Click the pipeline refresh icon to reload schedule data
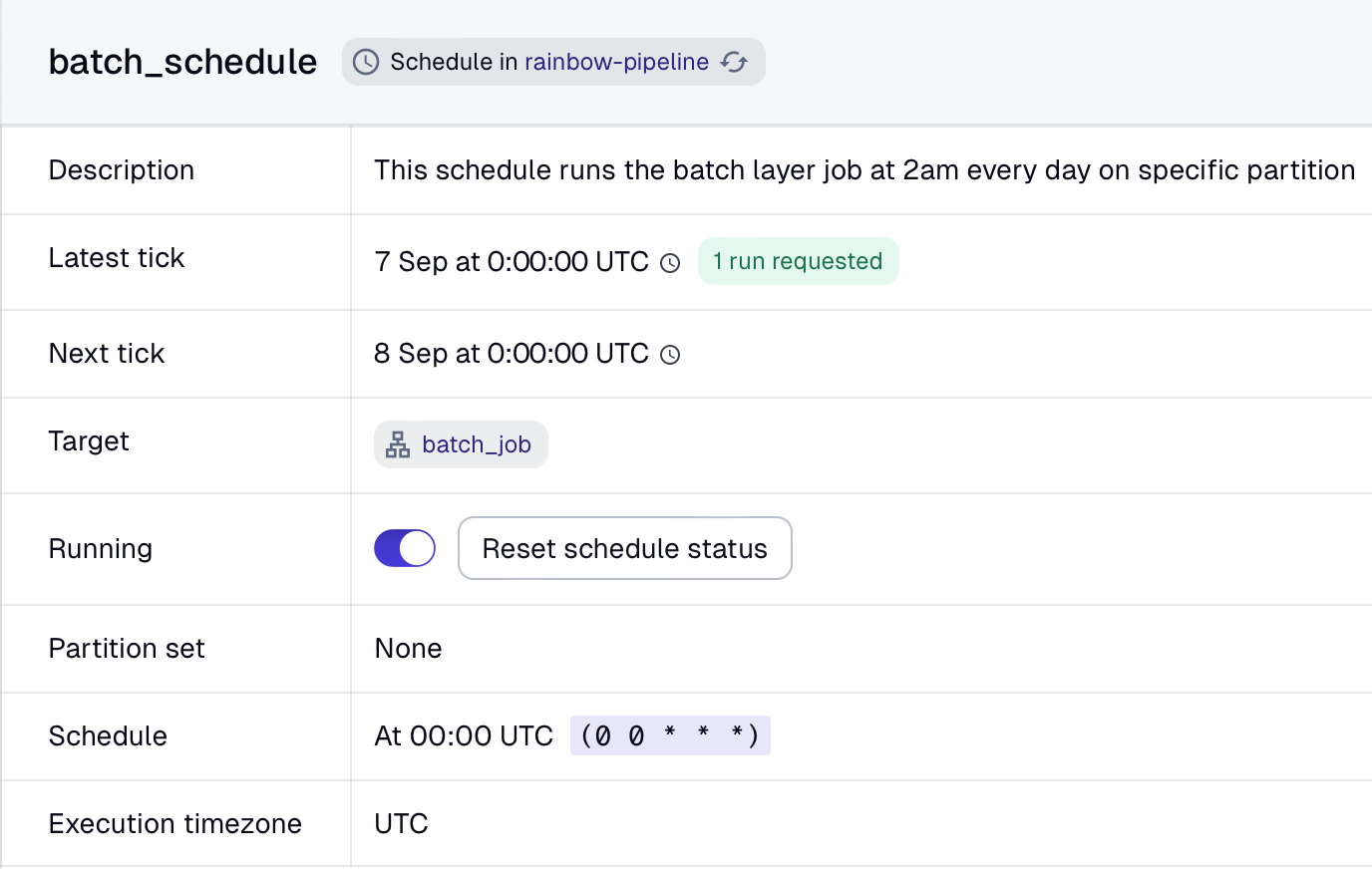The width and height of the screenshot is (1372, 869). coord(735,62)
